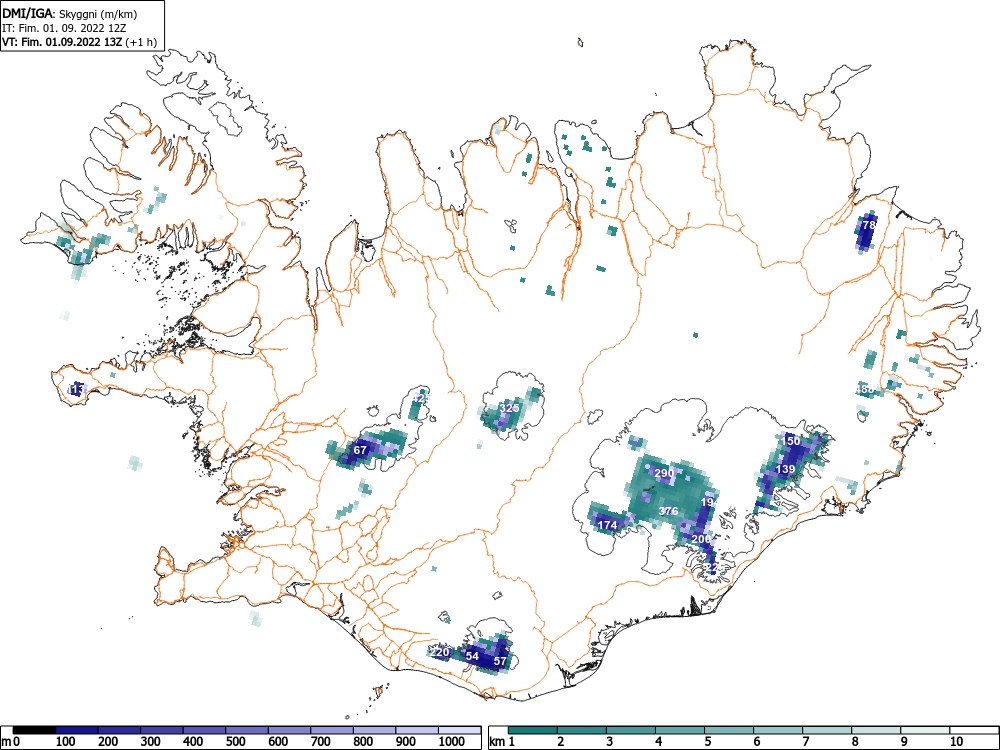Select the 220 value label

(x=441, y=652)
